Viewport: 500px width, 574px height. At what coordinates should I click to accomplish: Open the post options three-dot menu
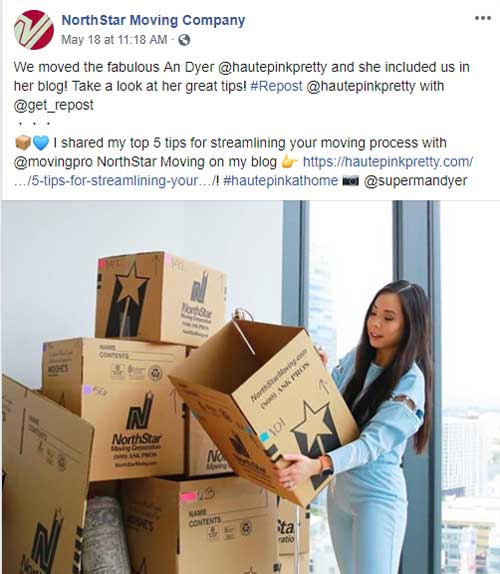482,18
